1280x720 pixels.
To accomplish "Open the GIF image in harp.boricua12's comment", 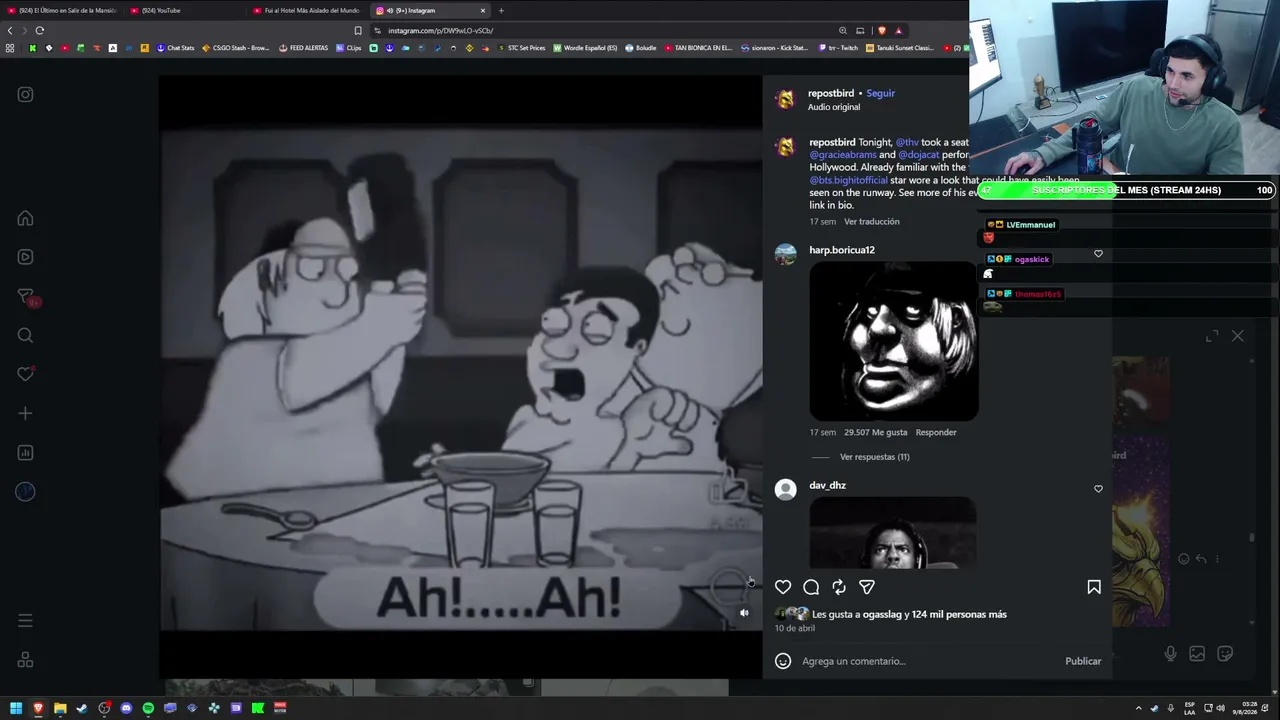I will [894, 341].
